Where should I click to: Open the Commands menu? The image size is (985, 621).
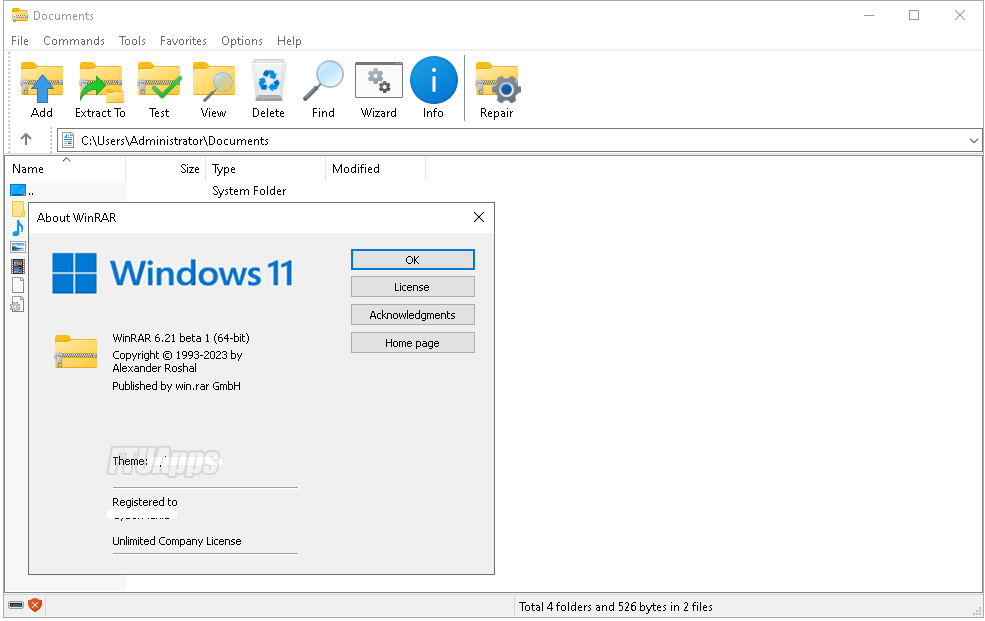pos(74,41)
